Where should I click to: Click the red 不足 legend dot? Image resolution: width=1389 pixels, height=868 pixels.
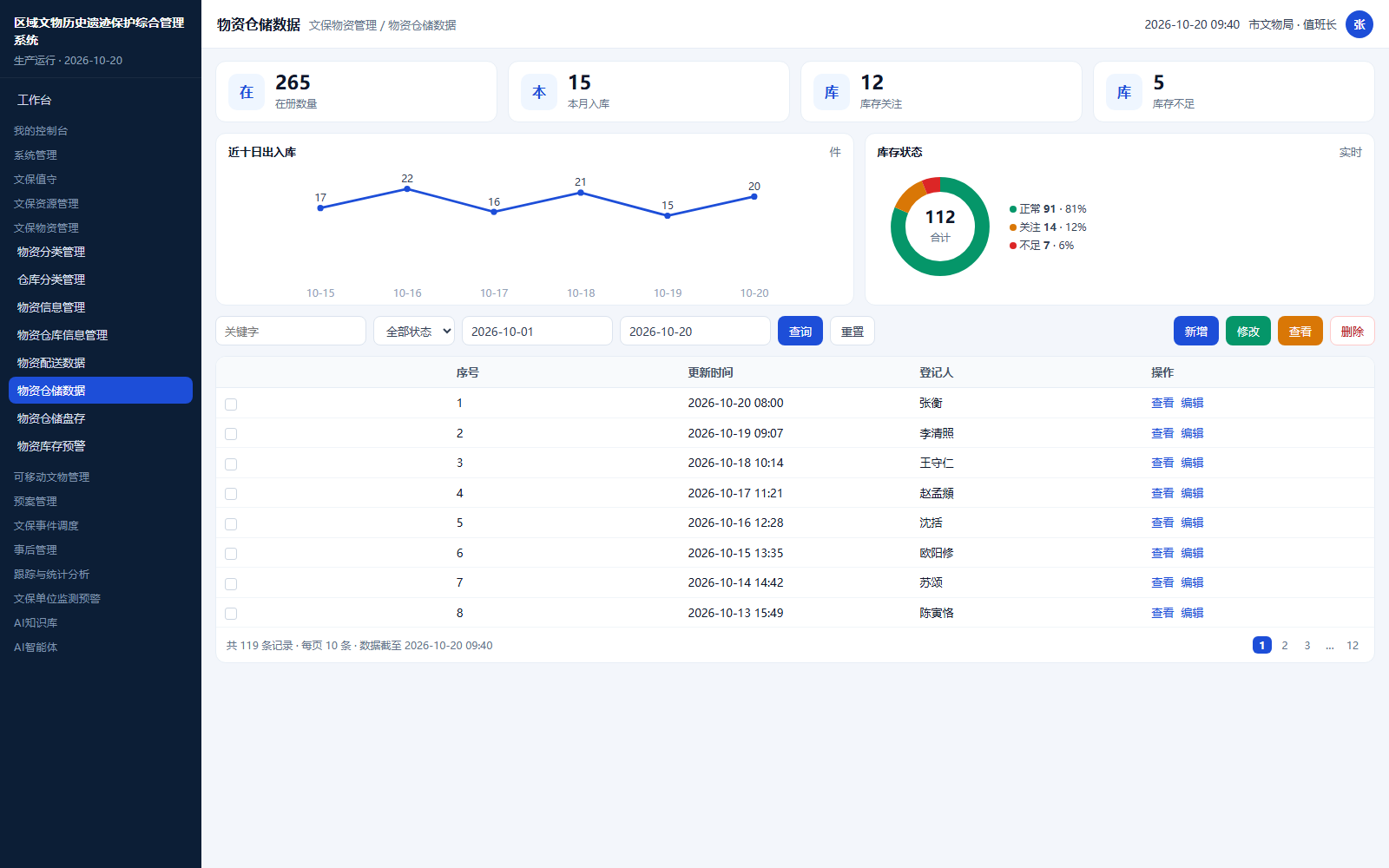1013,246
